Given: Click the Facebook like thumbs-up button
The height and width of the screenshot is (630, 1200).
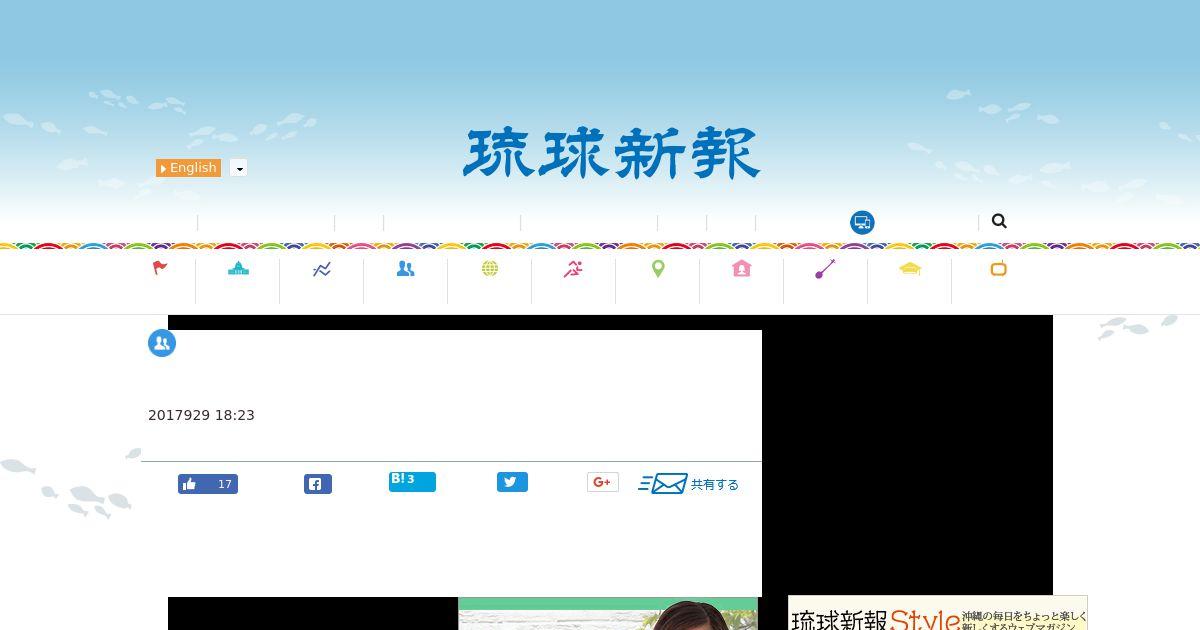Looking at the screenshot, I should (x=208, y=484).
